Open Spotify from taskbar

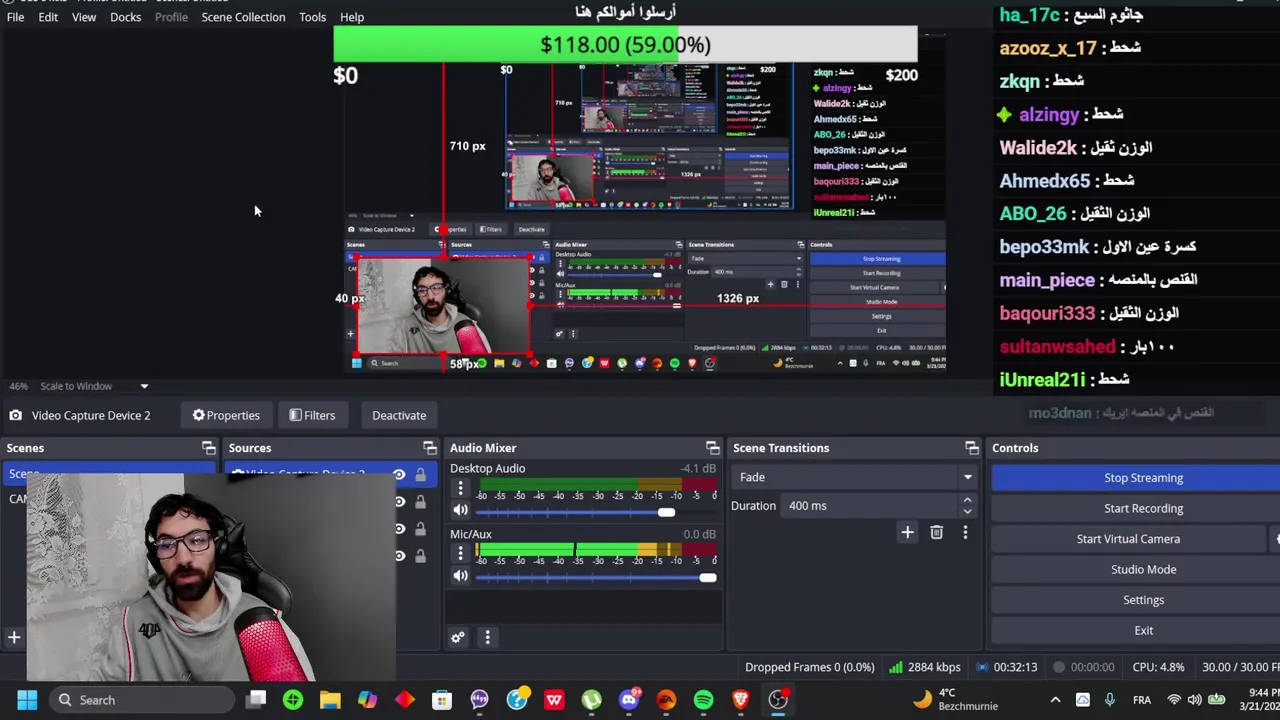tap(703, 700)
